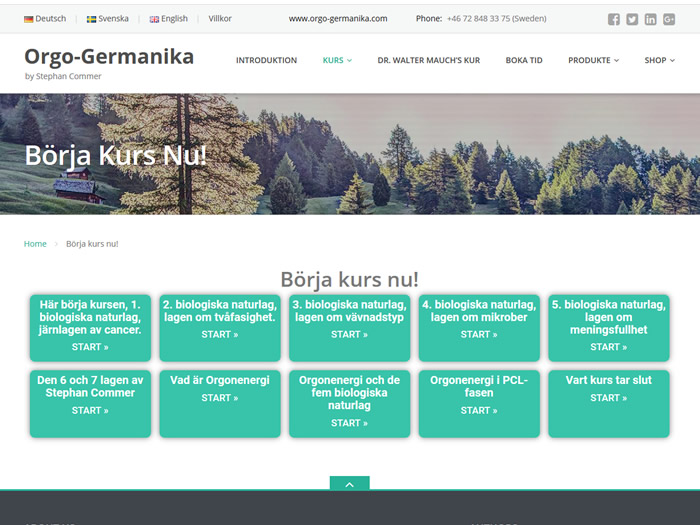Click the 'by Stephan Commer' tagline
Image resolution: width=700 pixels, height=525 pixels.
tap(63, 76)
